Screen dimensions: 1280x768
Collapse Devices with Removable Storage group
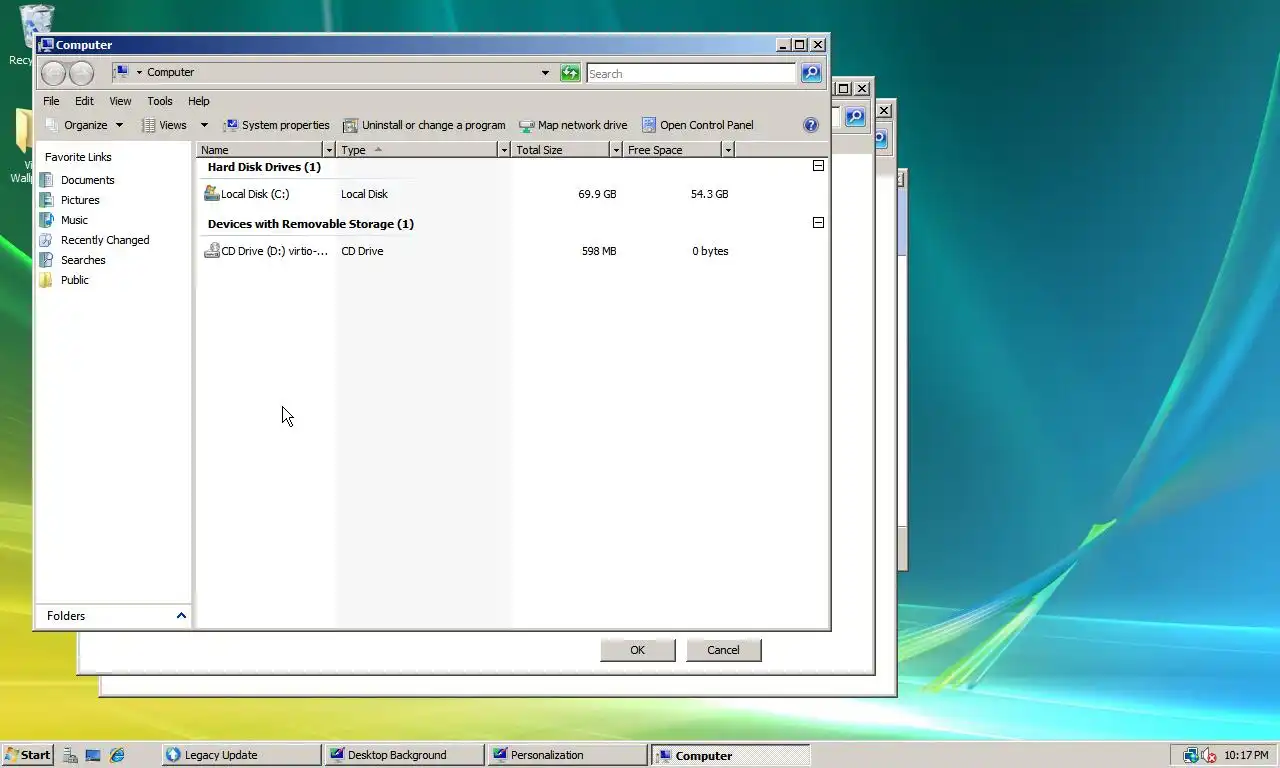click(818, 223)
